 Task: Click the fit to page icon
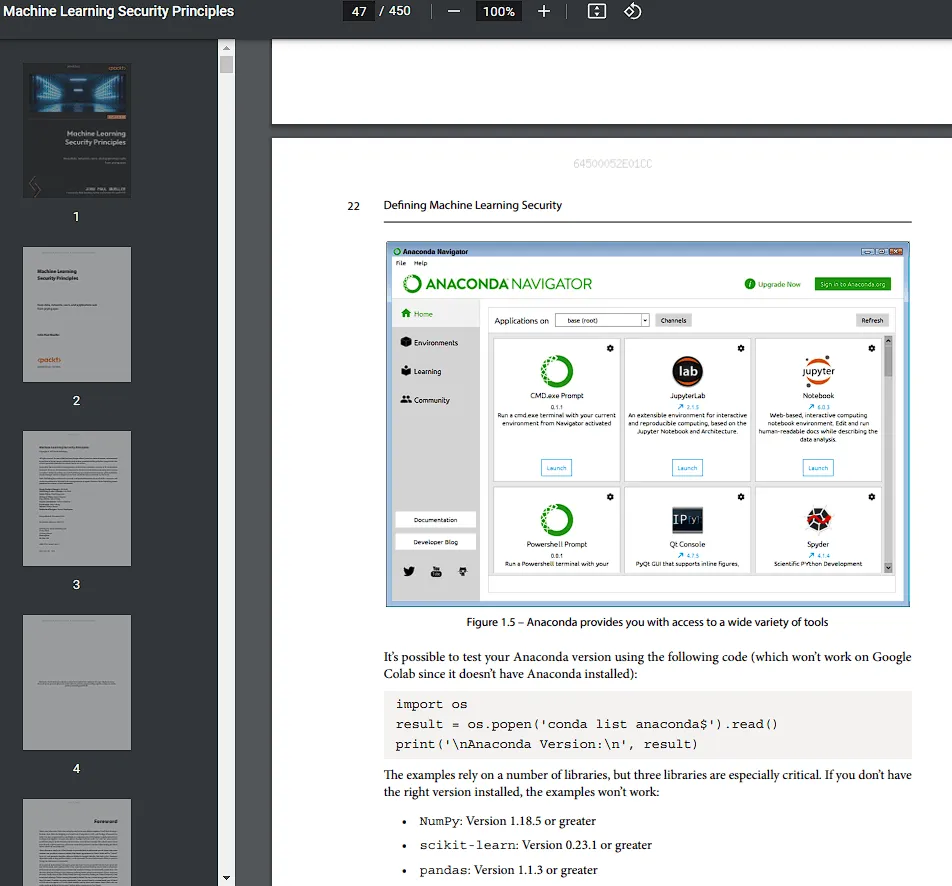pos(597,12)
